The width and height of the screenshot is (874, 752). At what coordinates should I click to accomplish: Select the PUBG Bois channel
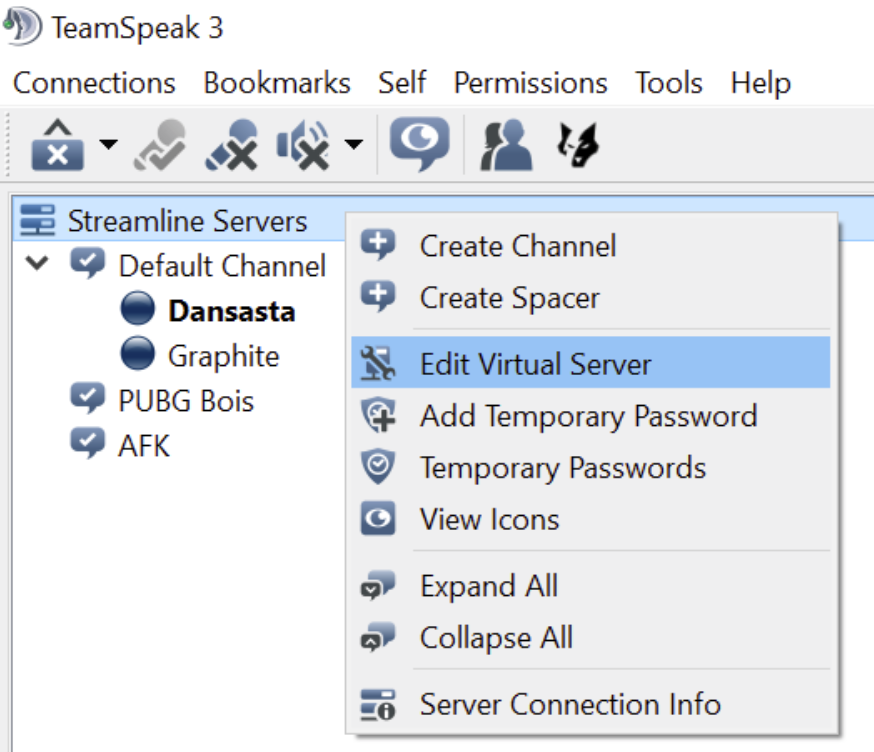pyautogui.click(x=186, y=401)
